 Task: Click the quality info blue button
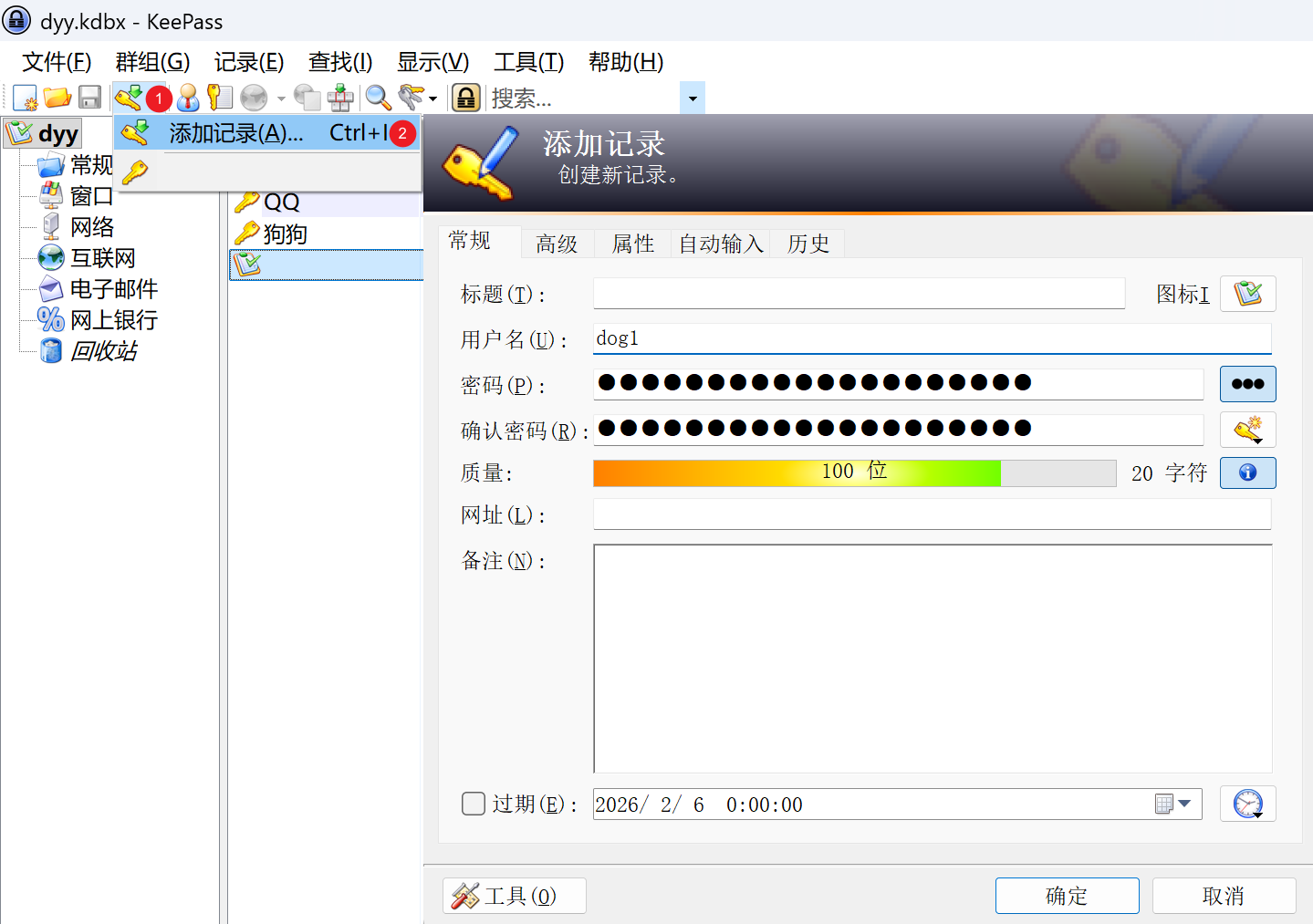click(x=1247, y=472)
